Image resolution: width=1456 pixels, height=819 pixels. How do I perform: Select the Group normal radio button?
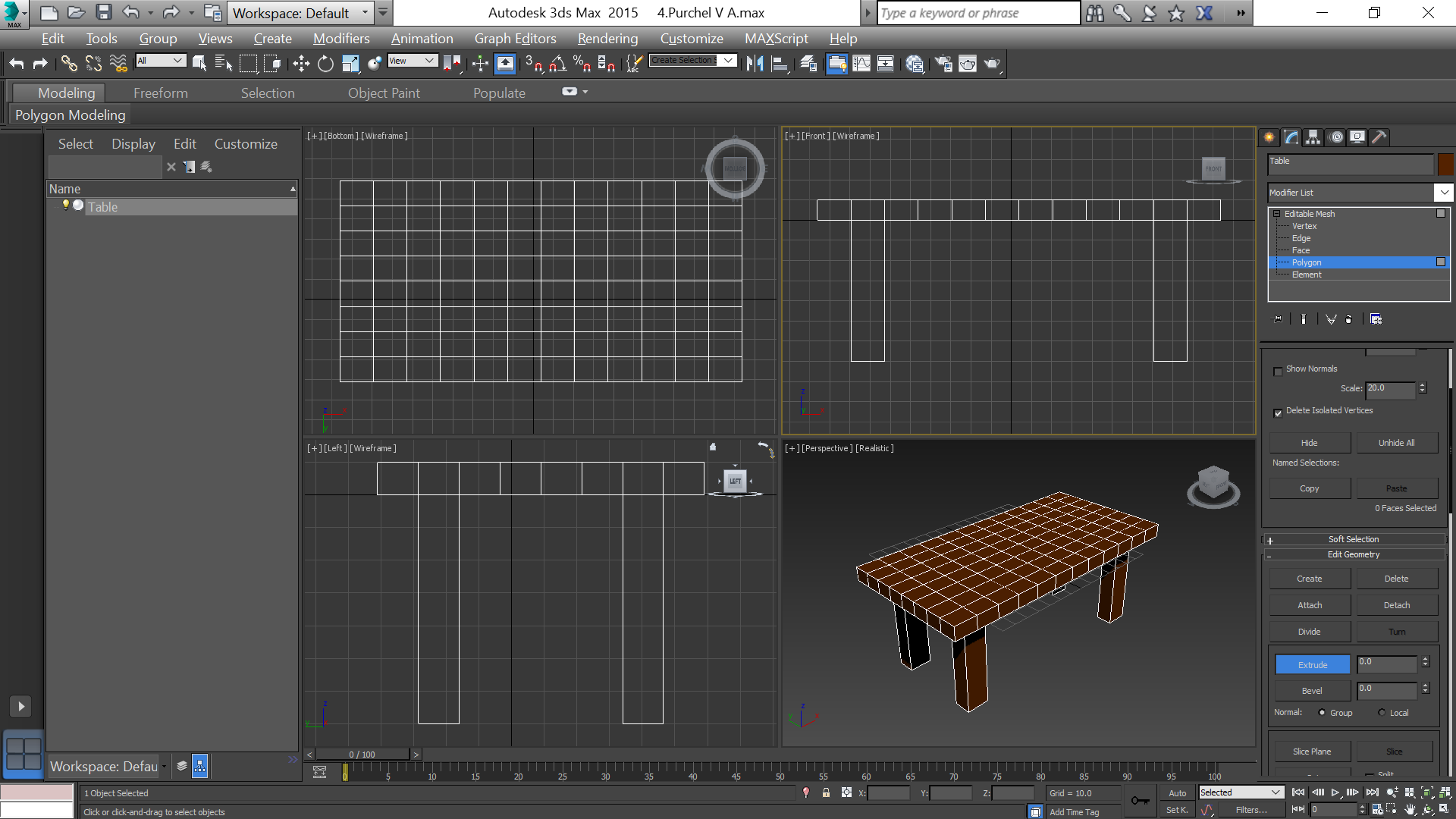[x=1322, y=713]
